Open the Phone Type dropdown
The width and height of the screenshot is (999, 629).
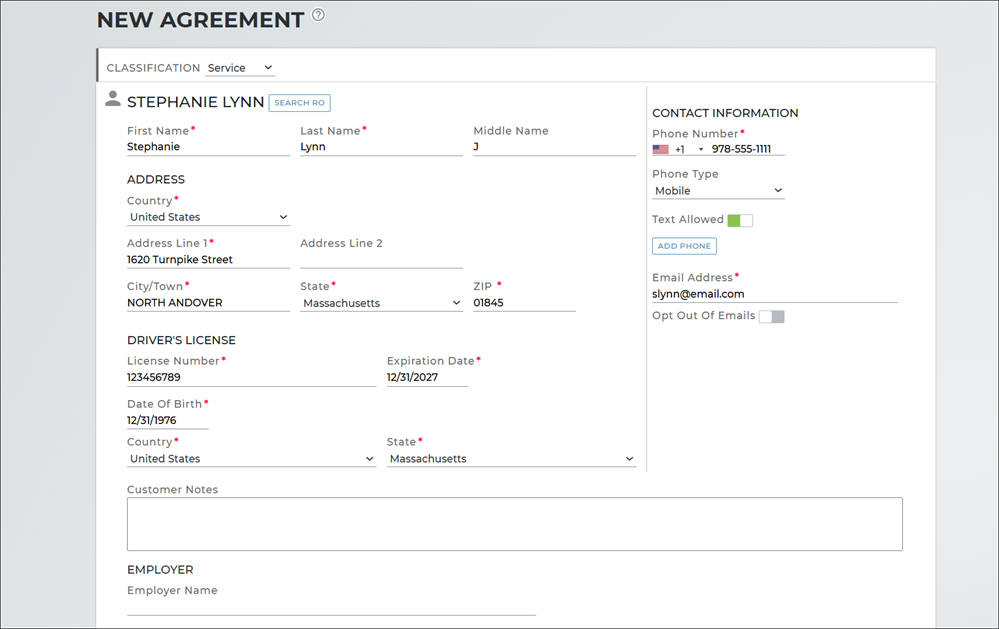[x=718, y=191]
